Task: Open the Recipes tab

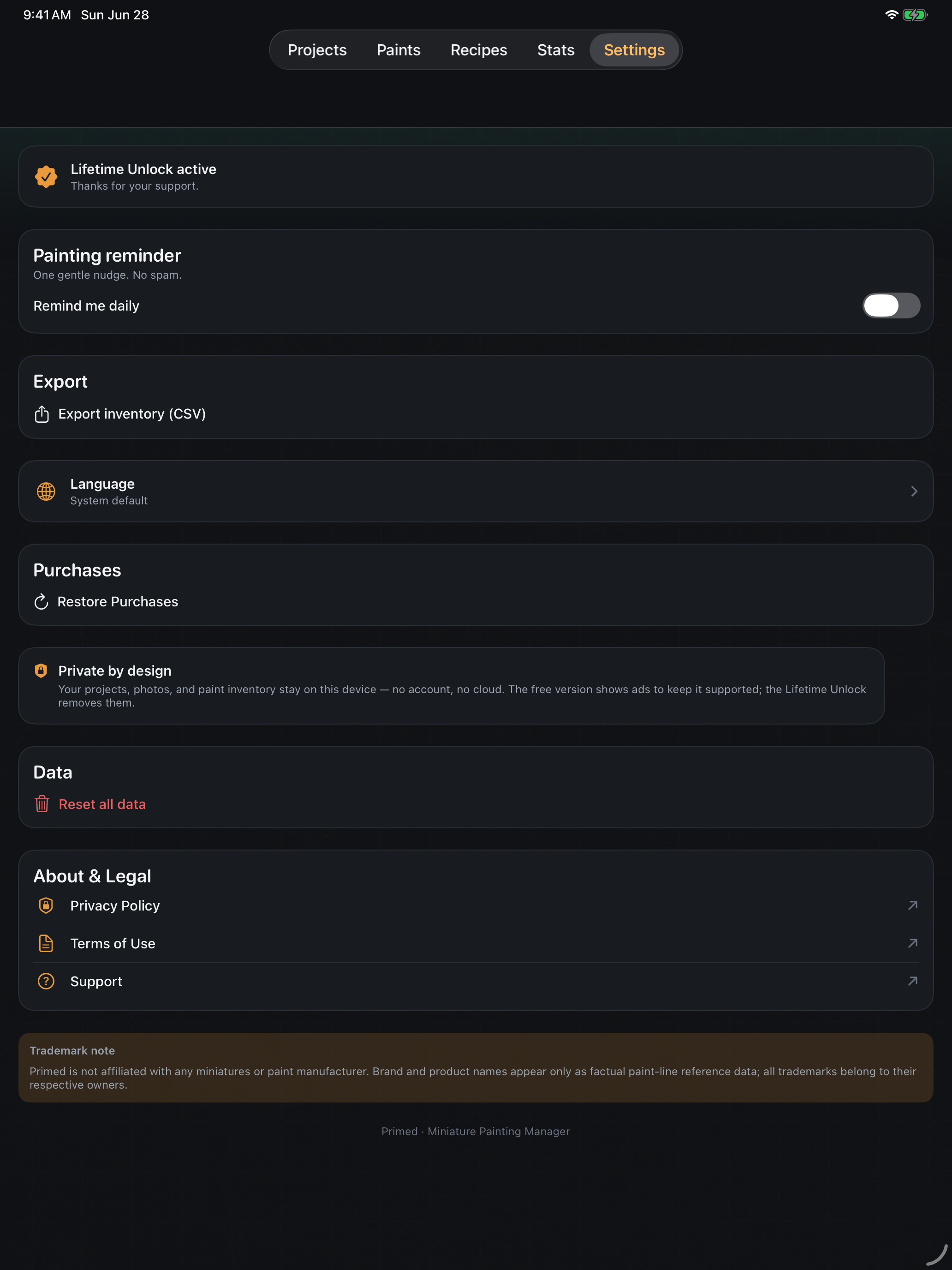Action: pyautogui.click(x=479, y=50)
